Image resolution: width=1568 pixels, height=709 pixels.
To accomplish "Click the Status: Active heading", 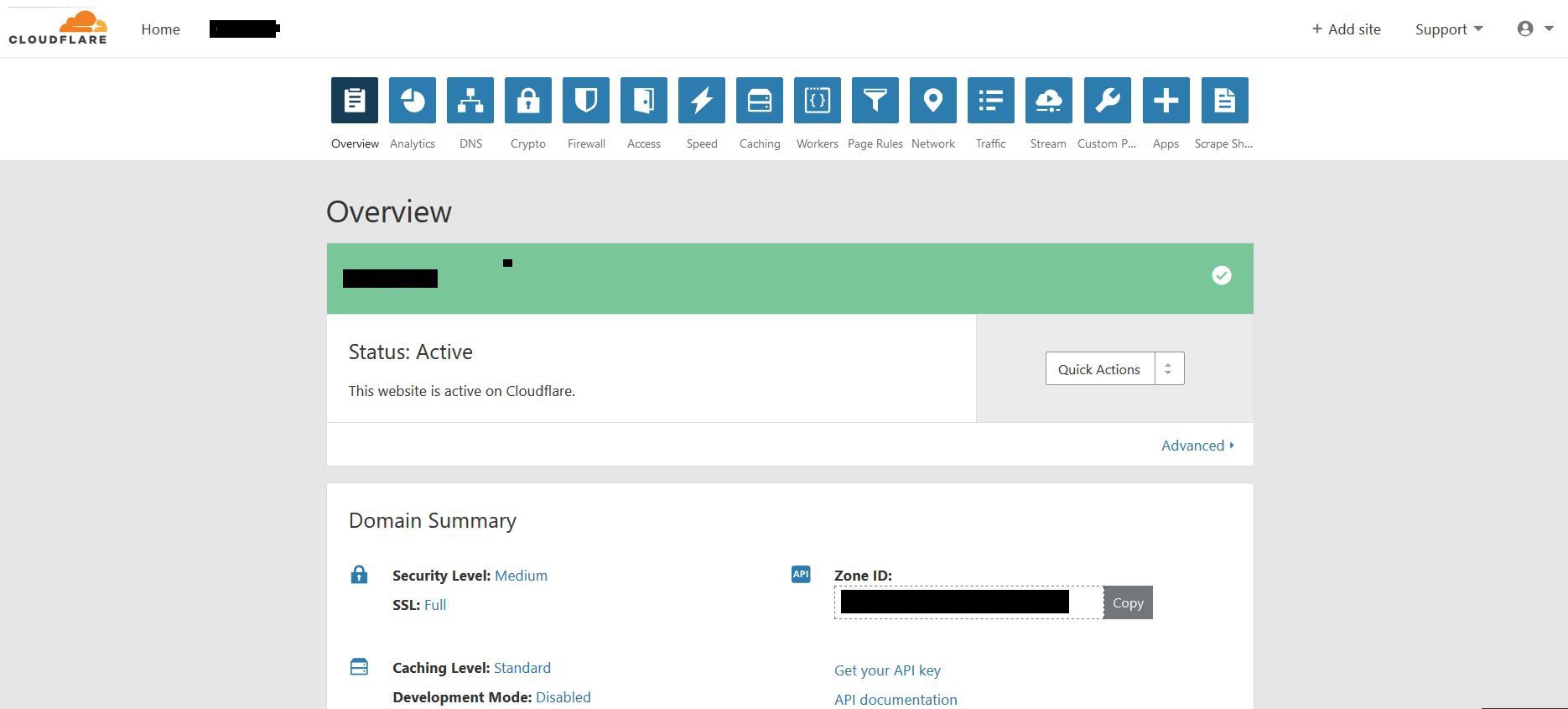I will [x=411, y=352].
